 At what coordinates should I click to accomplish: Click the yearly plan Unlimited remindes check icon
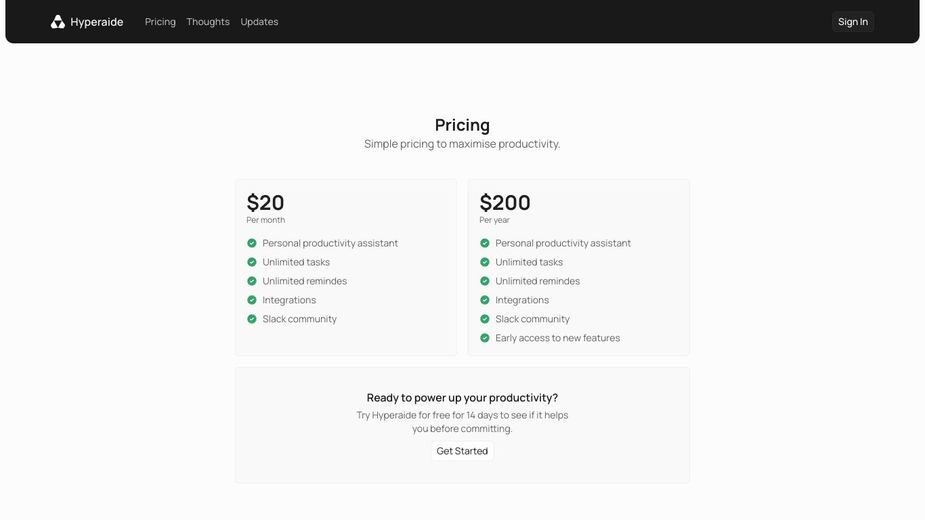pyautogui.click(x=485, y=281)
